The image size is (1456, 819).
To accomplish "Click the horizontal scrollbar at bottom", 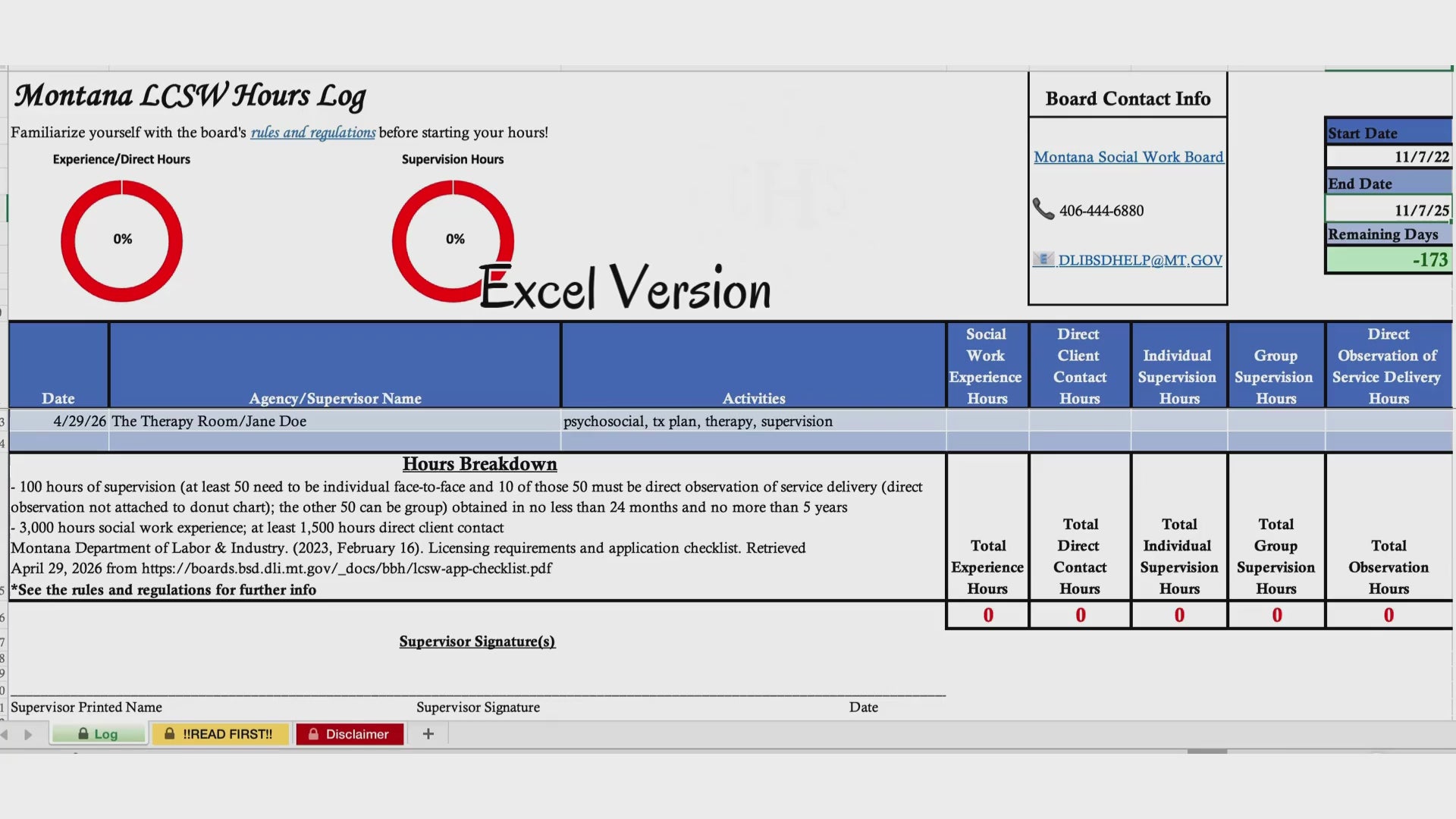I will click(1207, 751).
